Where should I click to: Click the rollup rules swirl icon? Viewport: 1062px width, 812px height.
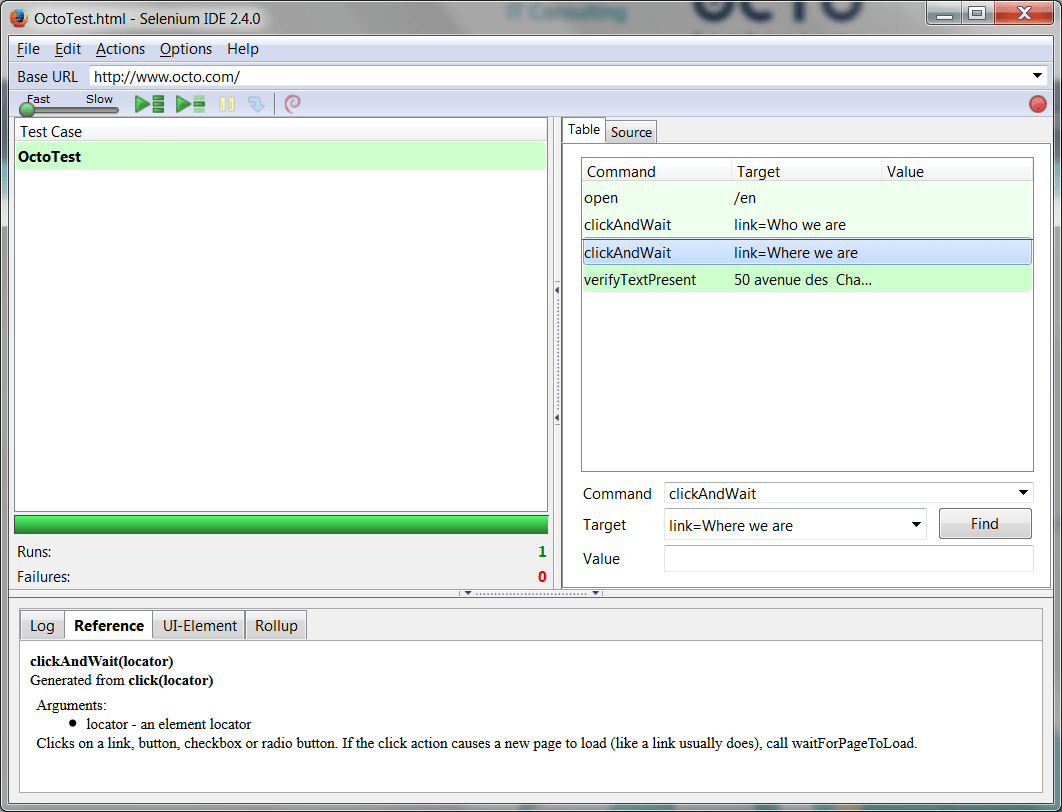pos(292,104)
